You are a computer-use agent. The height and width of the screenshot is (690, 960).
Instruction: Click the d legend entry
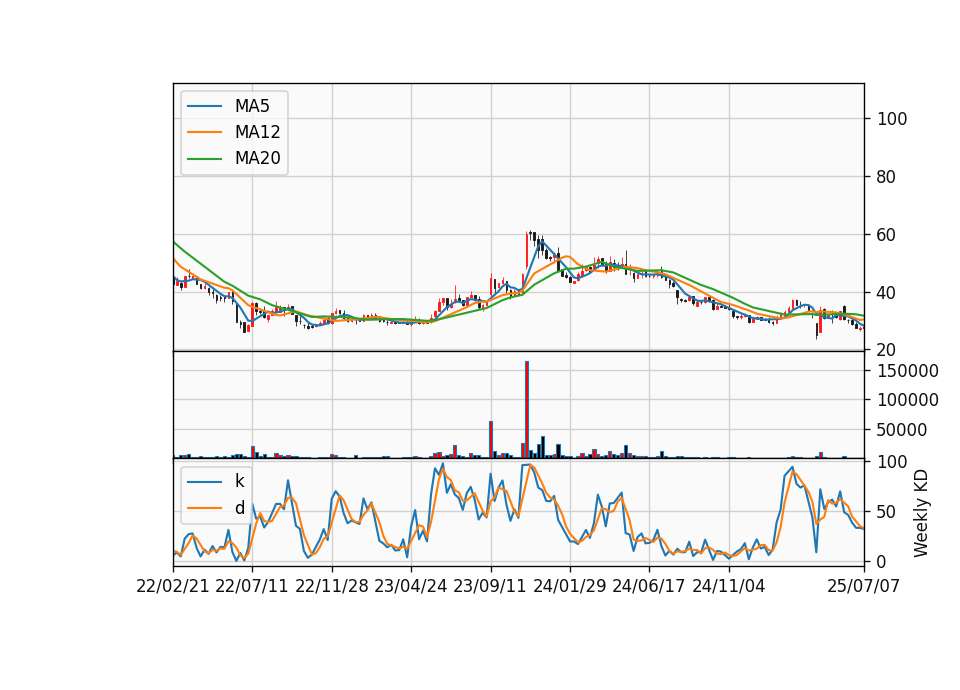(239, 508)
